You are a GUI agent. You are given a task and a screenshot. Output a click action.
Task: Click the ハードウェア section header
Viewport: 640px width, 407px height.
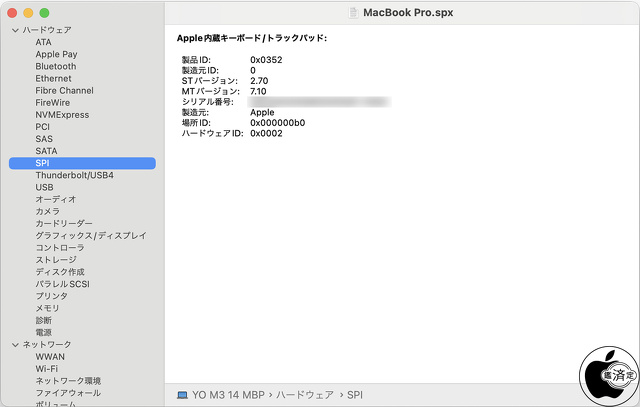(47, 30)
